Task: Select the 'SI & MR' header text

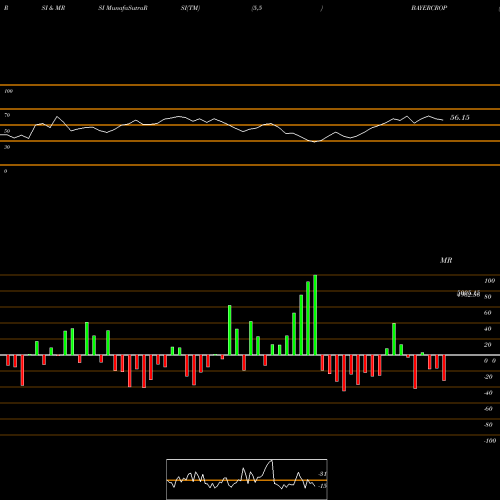Action: tap(53, 8)
